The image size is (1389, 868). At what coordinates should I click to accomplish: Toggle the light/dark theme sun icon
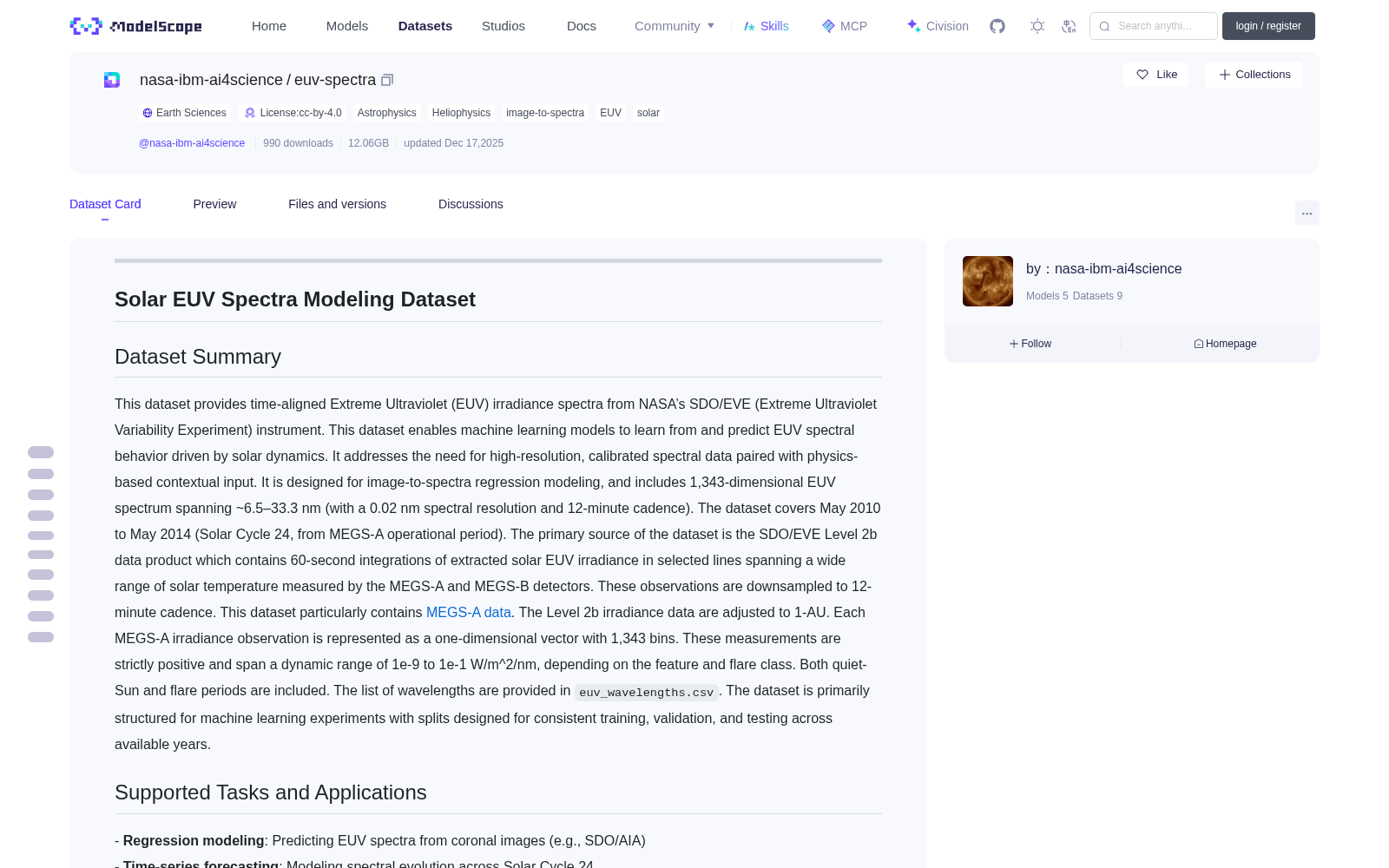click(1037, 26)
